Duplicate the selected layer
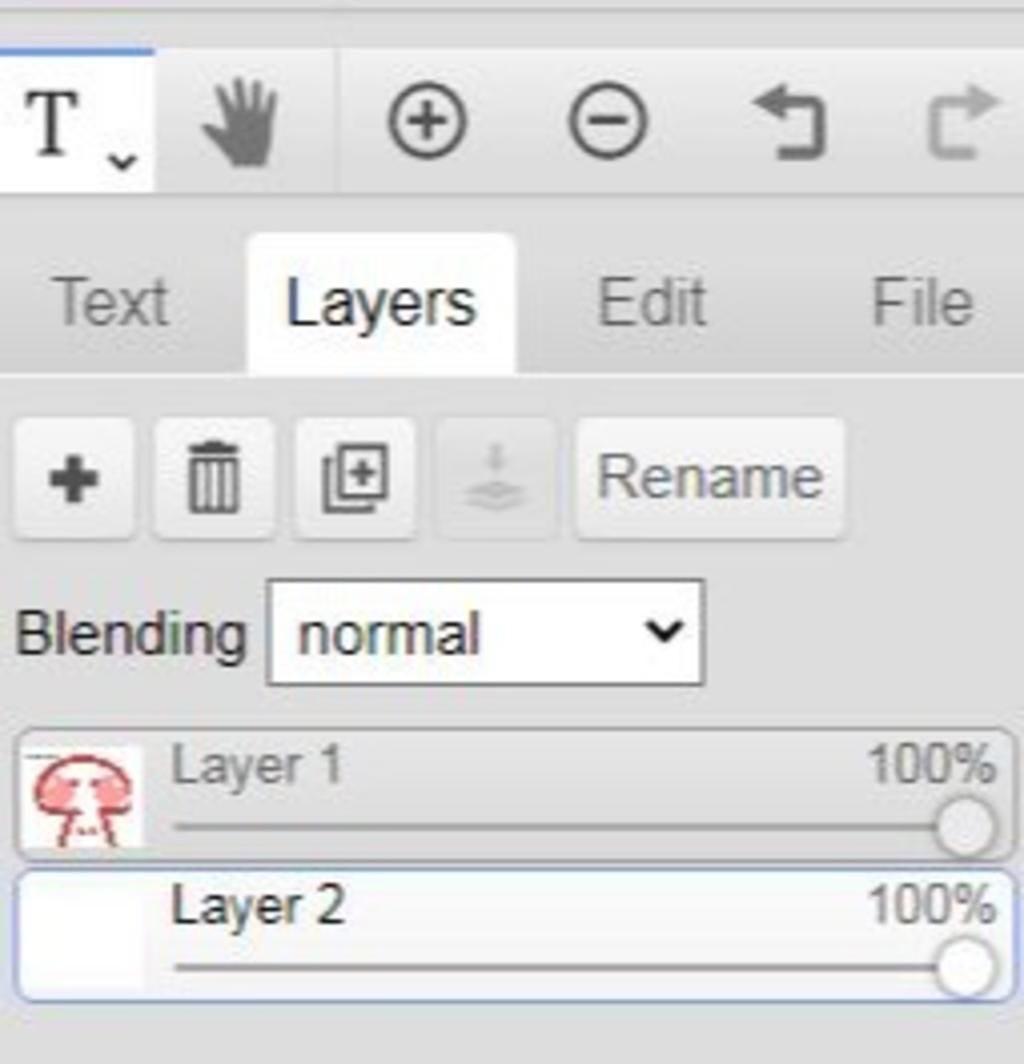This screenshot has width=1024, height=1064. coord(355,479)
